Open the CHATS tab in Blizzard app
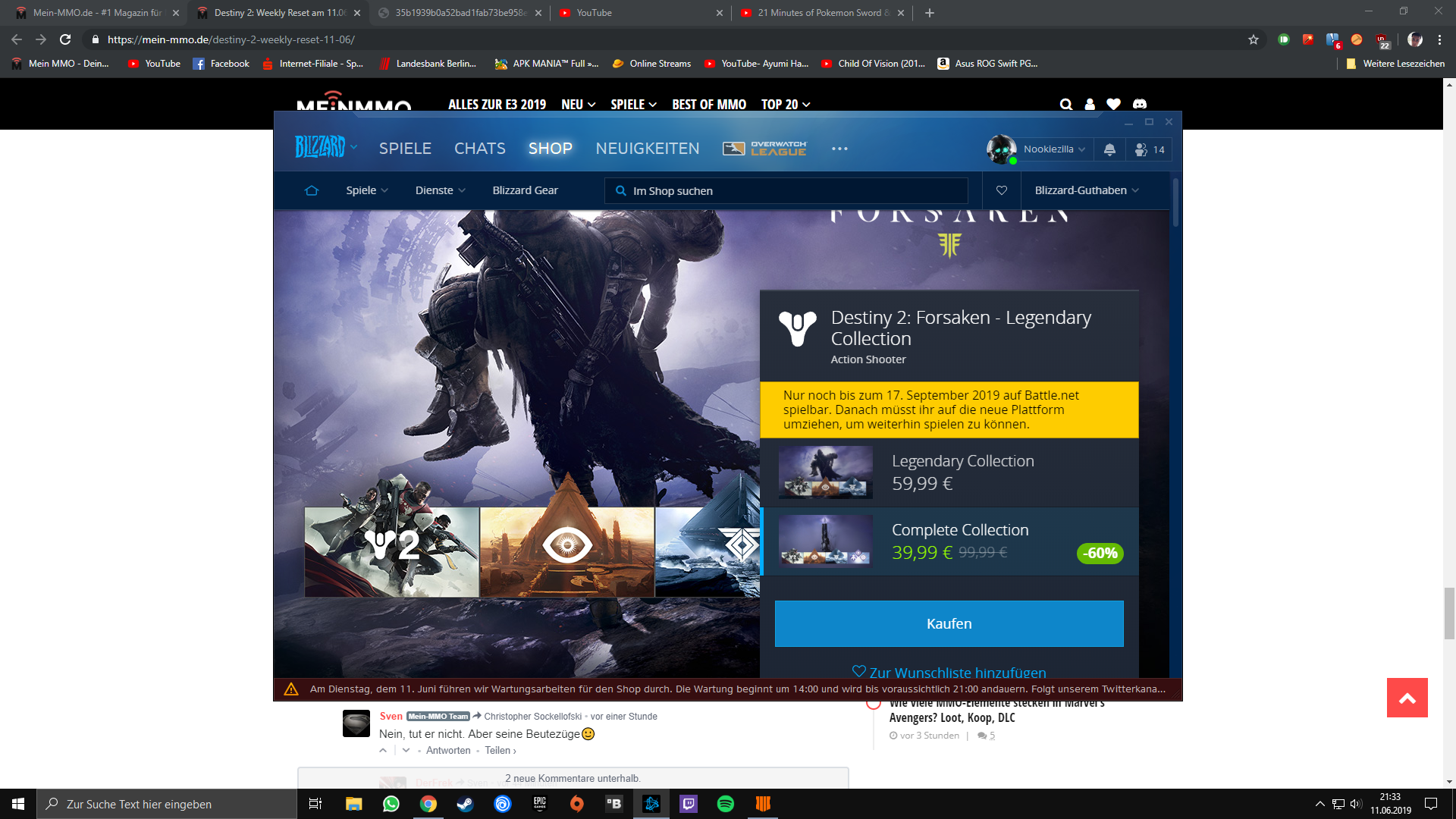 coord(480,149)
